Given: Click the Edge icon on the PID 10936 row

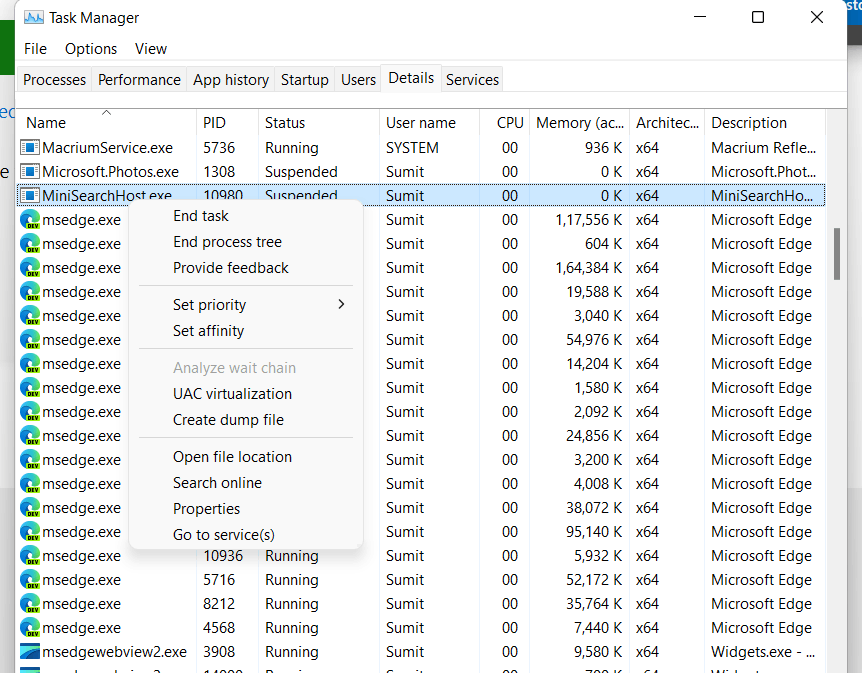Looking at the screenshot, I should click(x=28, y=555).
